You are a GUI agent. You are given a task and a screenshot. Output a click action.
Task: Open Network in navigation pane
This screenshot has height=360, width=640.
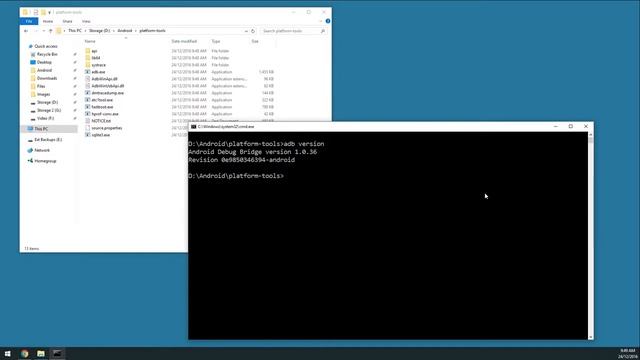(x=42, y=151)
